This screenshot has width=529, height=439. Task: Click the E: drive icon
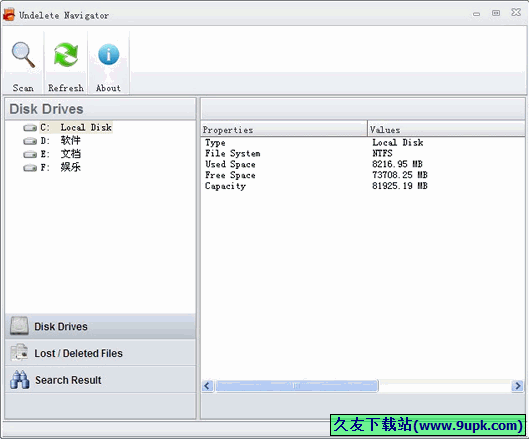[30, 154]
